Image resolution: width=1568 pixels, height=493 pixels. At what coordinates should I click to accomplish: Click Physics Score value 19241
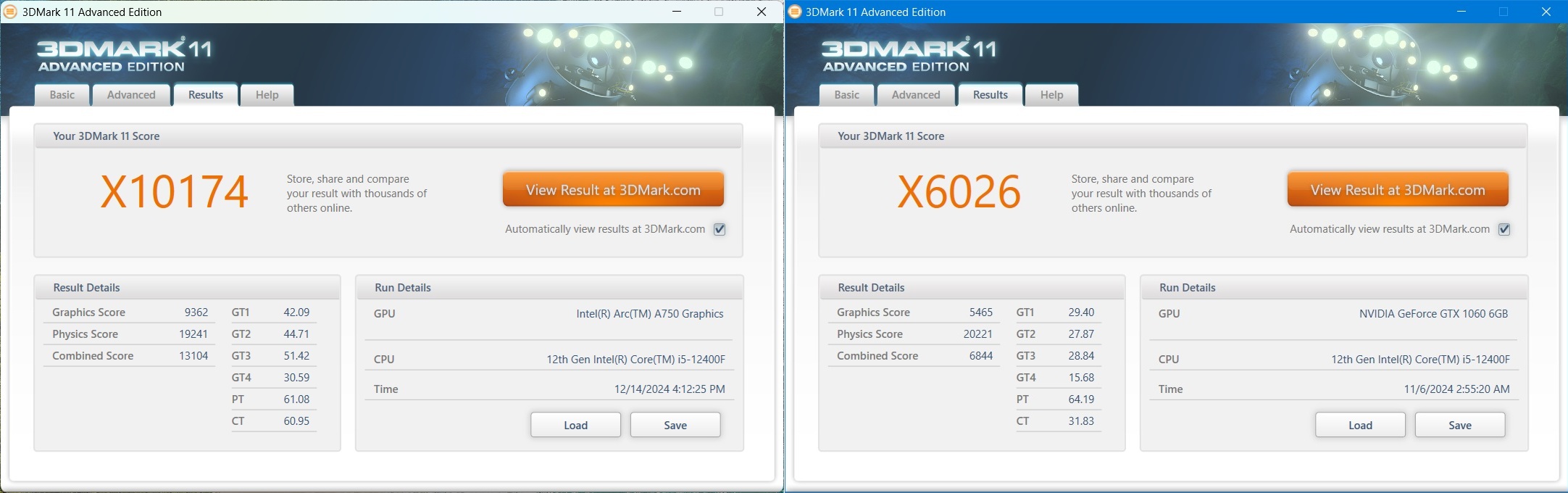[x=193, y=334]
